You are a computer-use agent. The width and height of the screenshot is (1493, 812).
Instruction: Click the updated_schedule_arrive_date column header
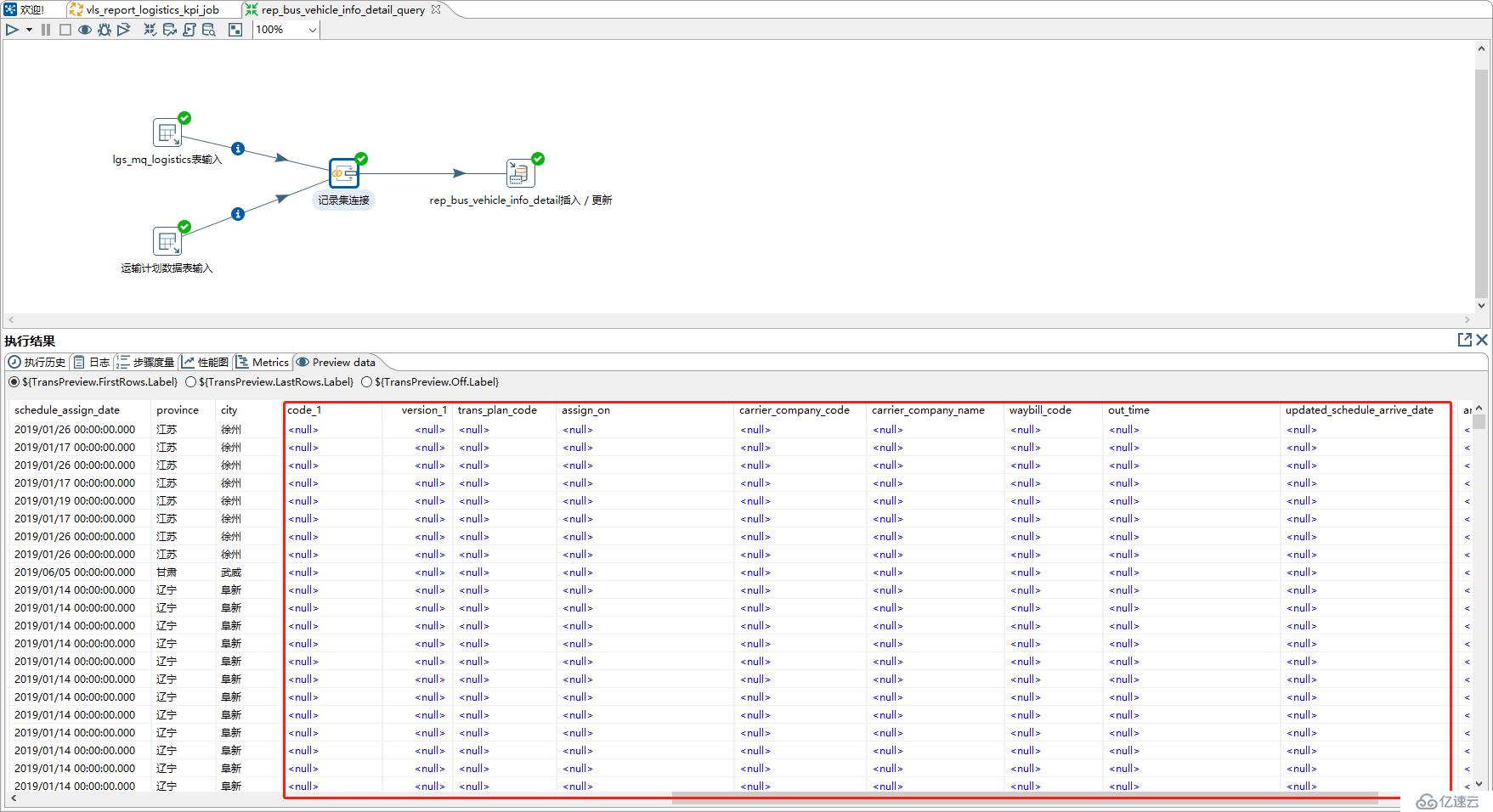tap(1359, 410)
